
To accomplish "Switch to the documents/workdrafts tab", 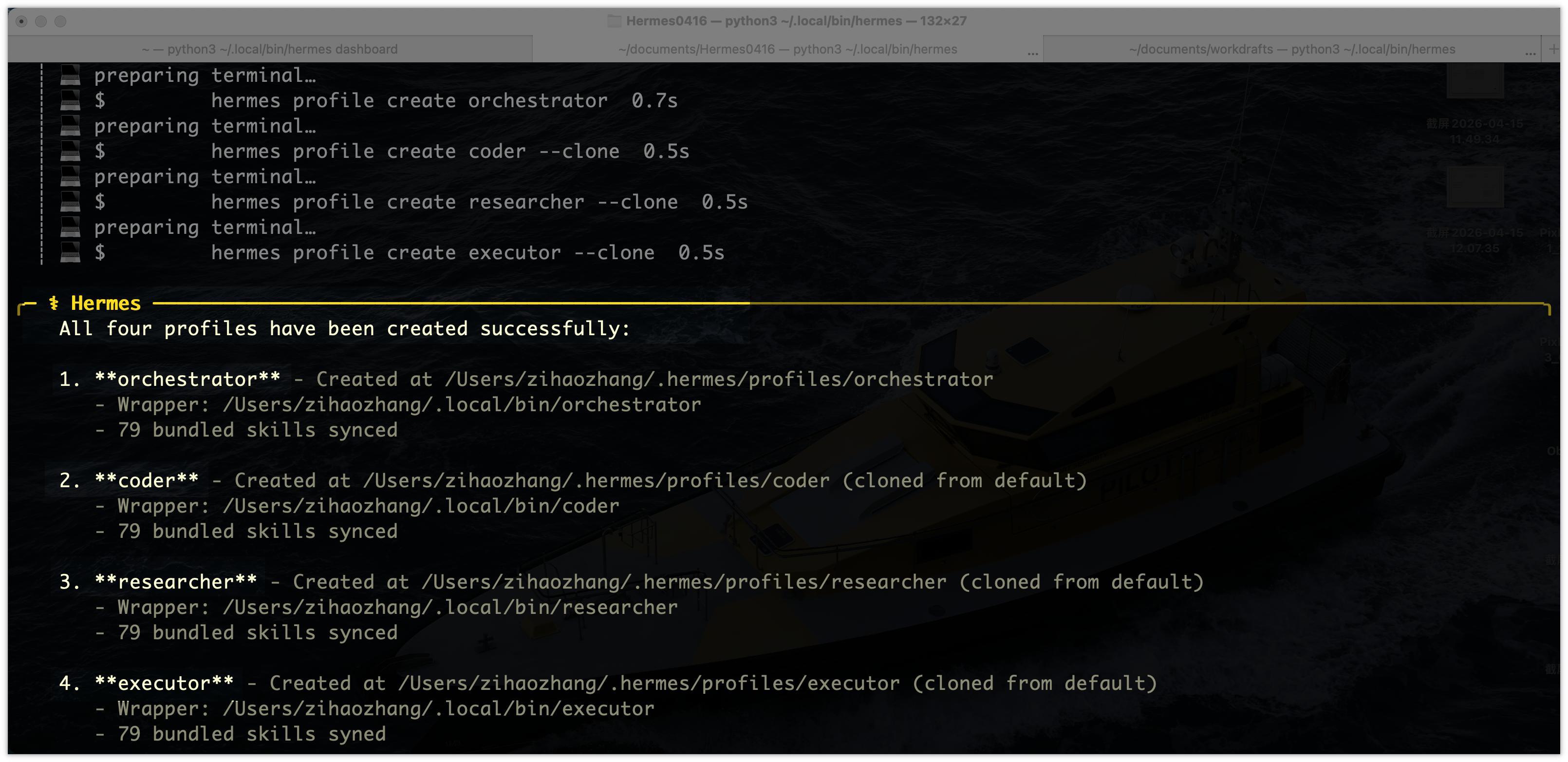I will [x=1291, y=49].
